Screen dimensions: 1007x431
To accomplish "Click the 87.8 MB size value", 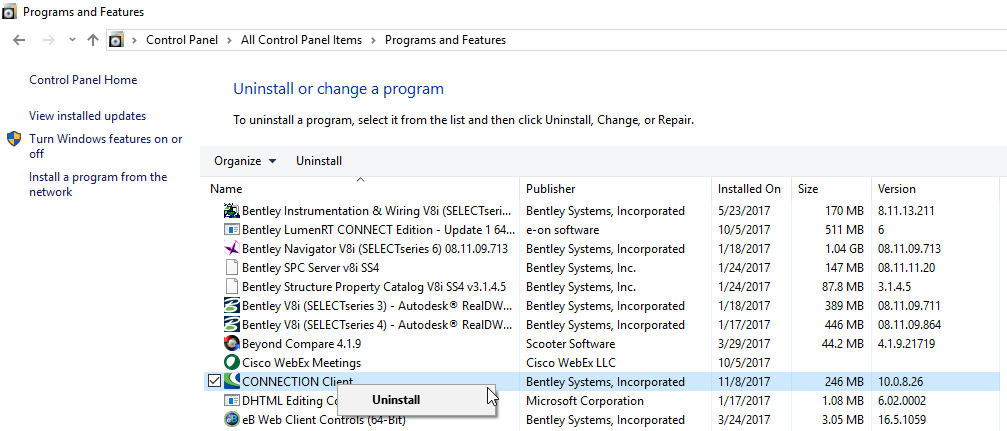I will (843, 286).
